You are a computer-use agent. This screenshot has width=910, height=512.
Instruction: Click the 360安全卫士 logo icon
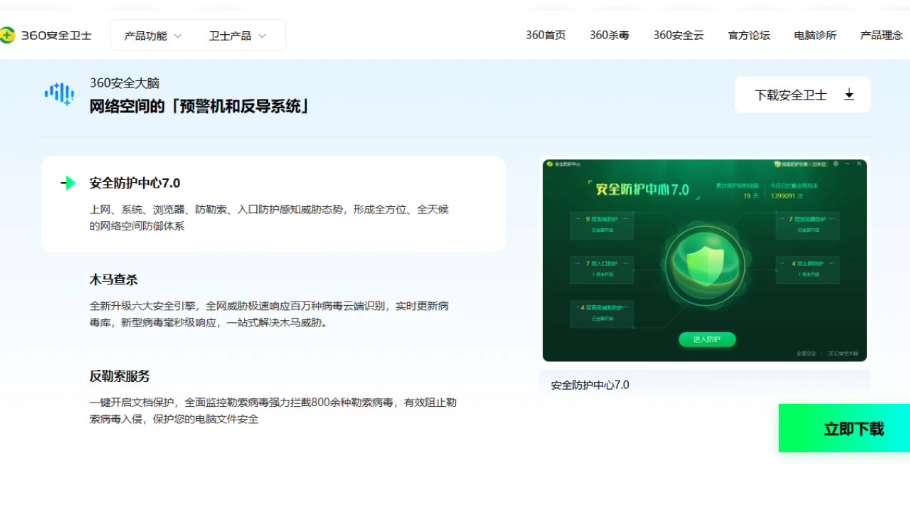(x=7, y=35)
